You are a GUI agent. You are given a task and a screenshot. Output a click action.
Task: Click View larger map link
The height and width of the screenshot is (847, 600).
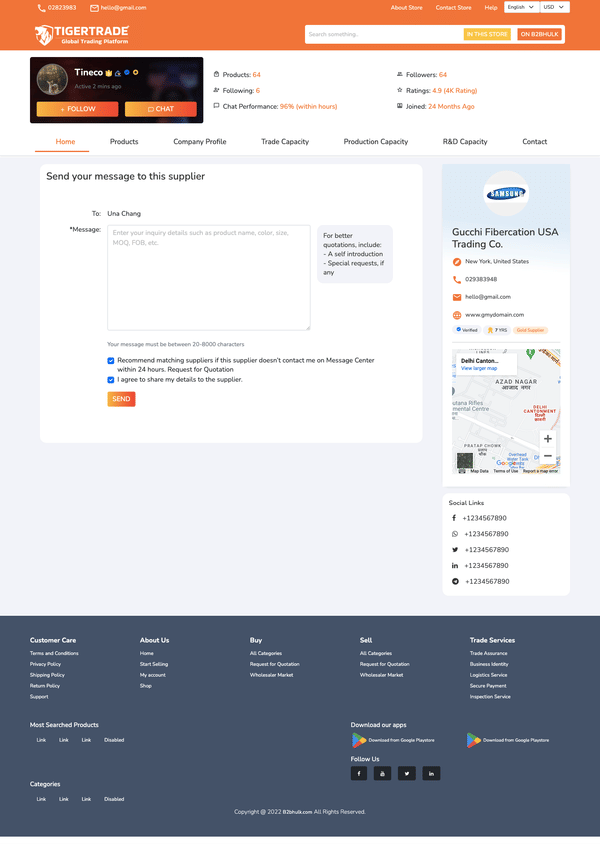[479, 368]
